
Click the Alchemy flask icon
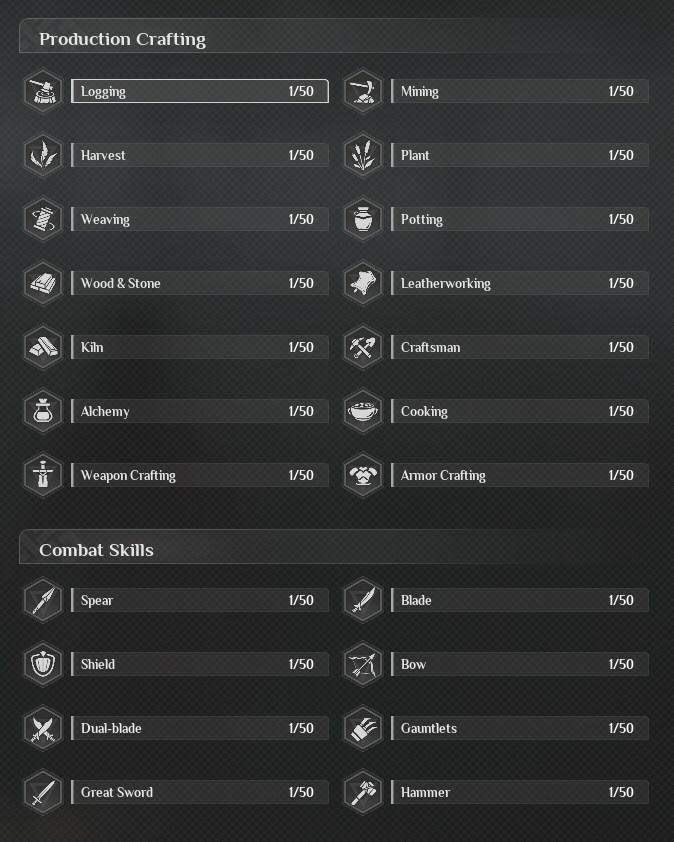[x=43, y=411]
